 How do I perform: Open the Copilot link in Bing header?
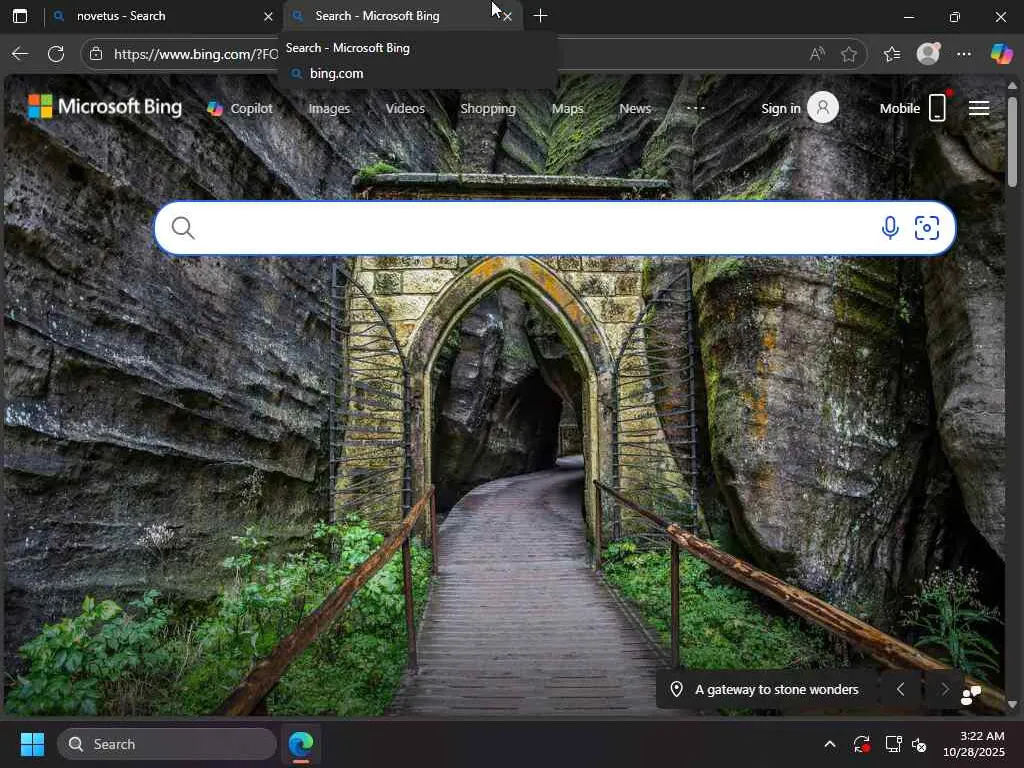pyautogui.click(x=240, y=108)
